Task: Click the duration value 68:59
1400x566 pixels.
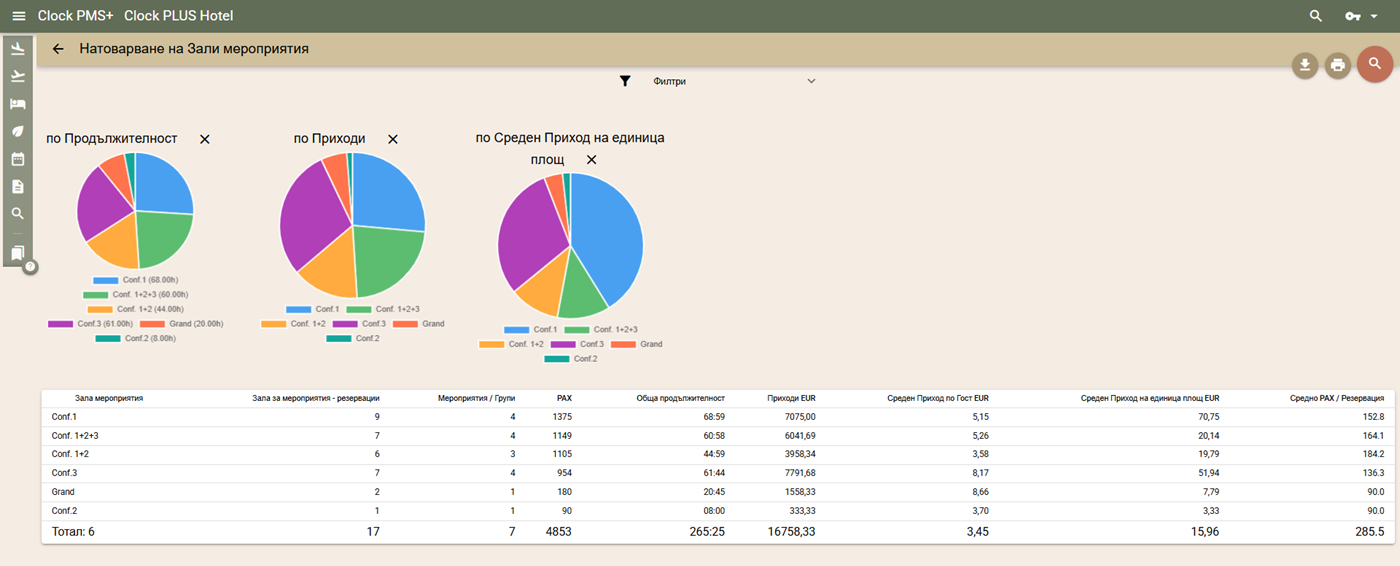Action: pyautogui.click(x=713, y=417)
